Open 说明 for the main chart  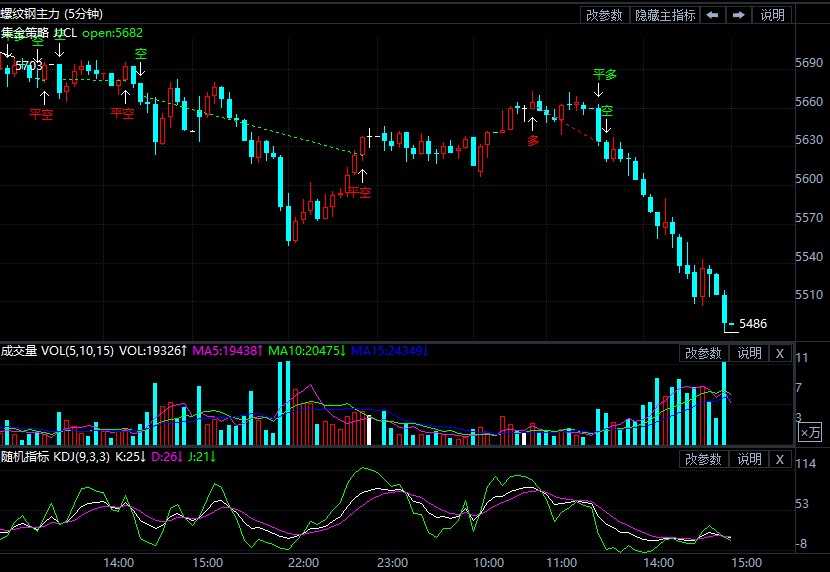tap(773, 15)
